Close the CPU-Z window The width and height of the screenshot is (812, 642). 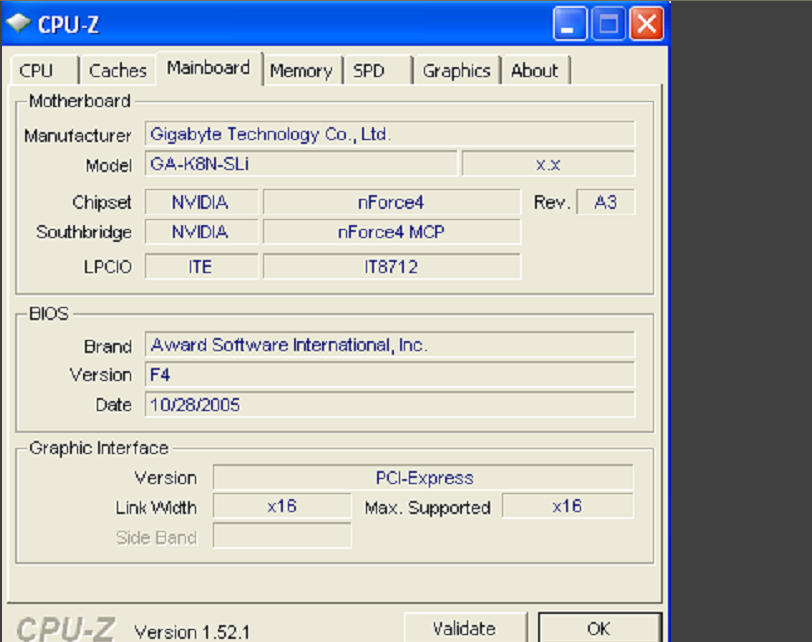(646, 24)
